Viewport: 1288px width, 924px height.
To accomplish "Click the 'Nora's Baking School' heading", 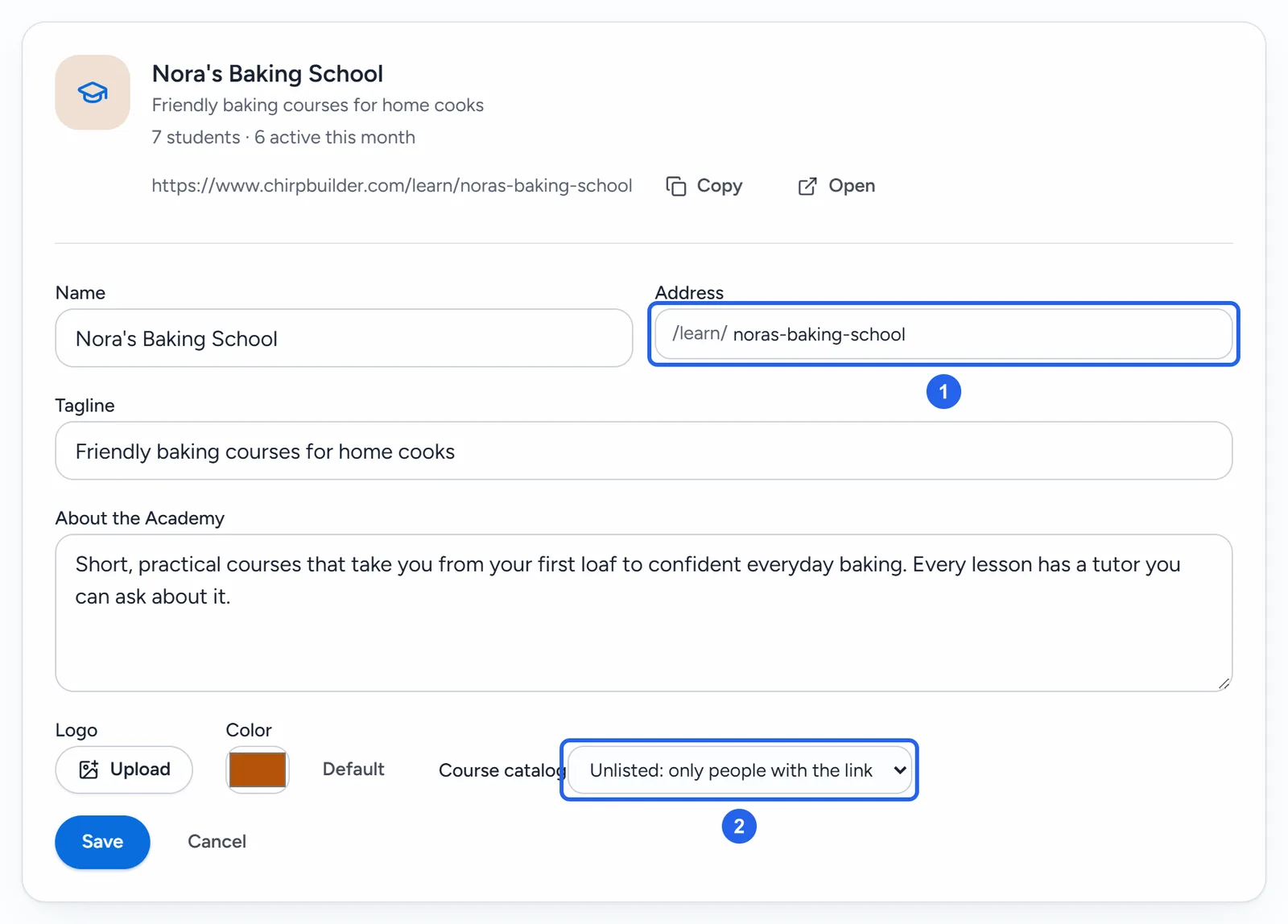I will (267, 74).
